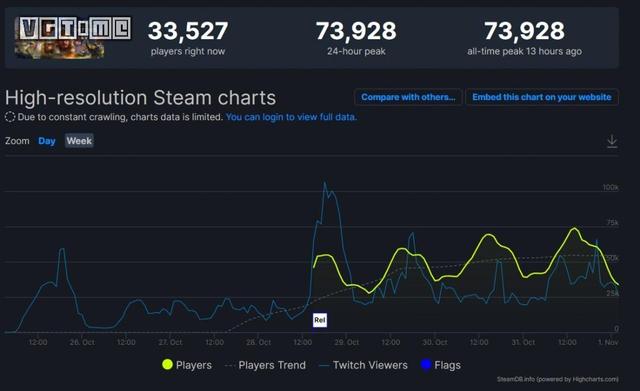Toggle the Players legend series
Image resolution: width=640 pixels, height=391 pixels.
coord(187,365)
